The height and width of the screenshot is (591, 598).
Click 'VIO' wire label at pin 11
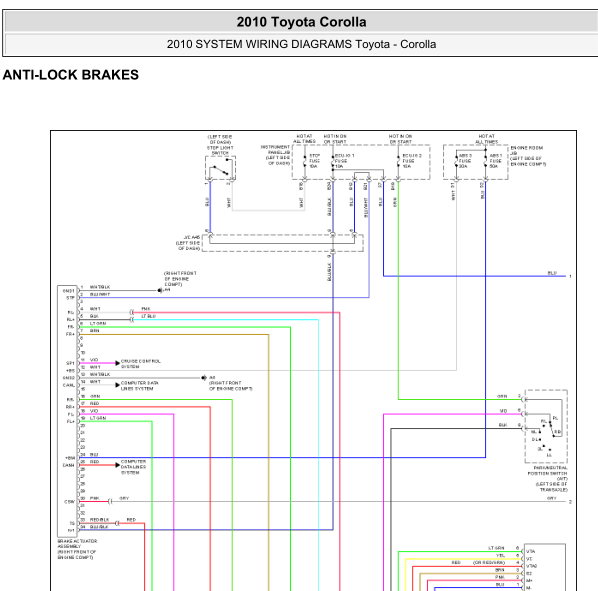94,360
